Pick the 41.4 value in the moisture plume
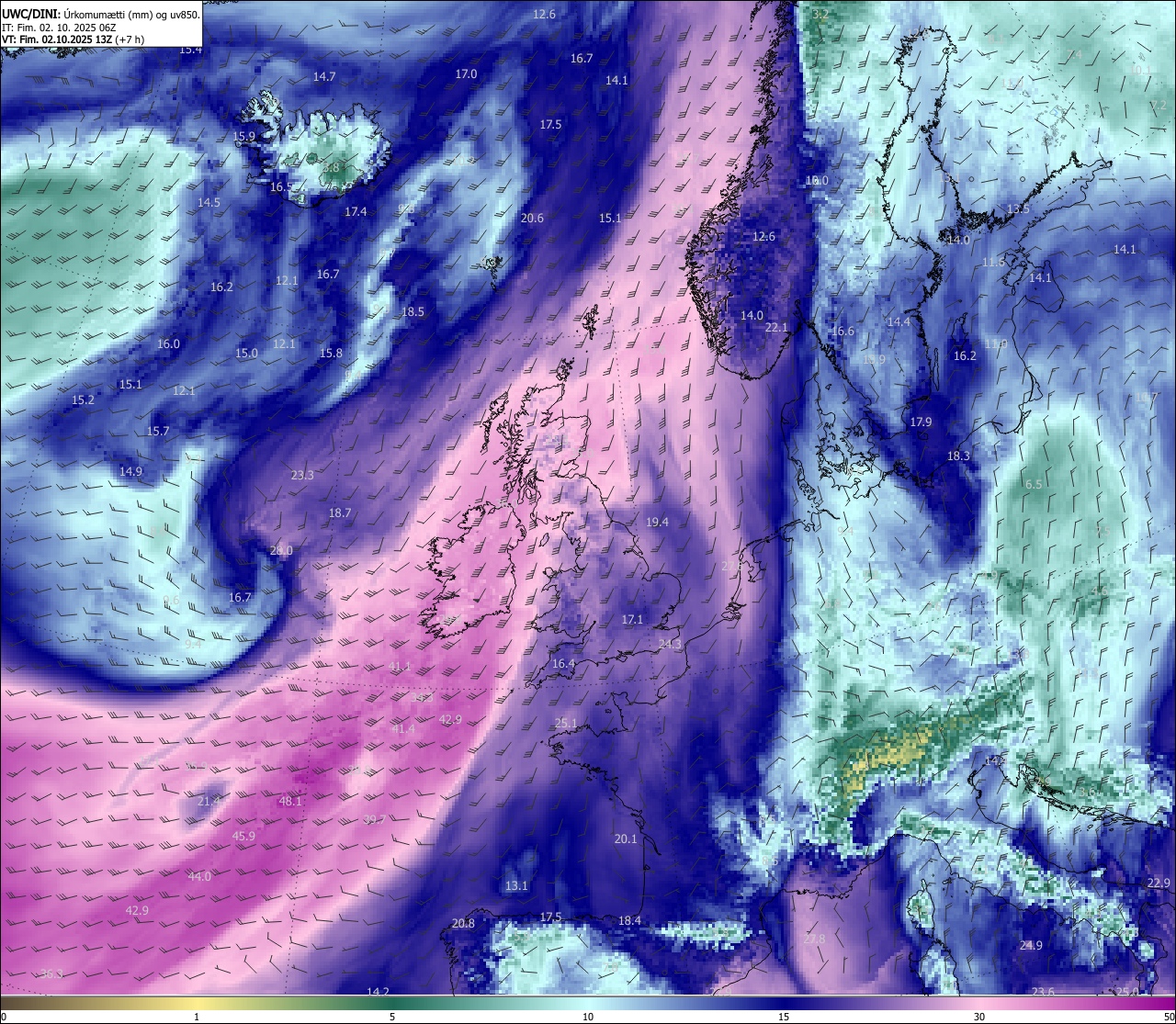This screenshot has width=1176, height=1024. pos(402,728)
